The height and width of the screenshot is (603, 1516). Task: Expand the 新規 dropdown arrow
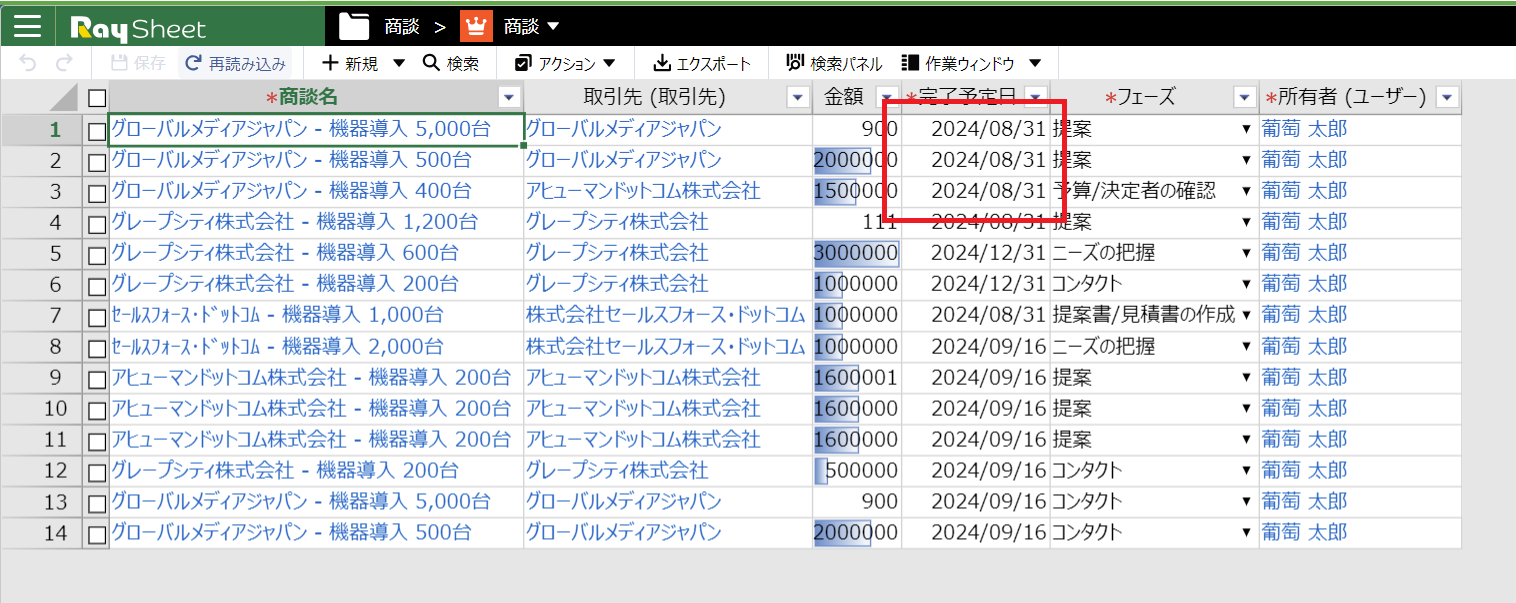[x=399, y=63]
